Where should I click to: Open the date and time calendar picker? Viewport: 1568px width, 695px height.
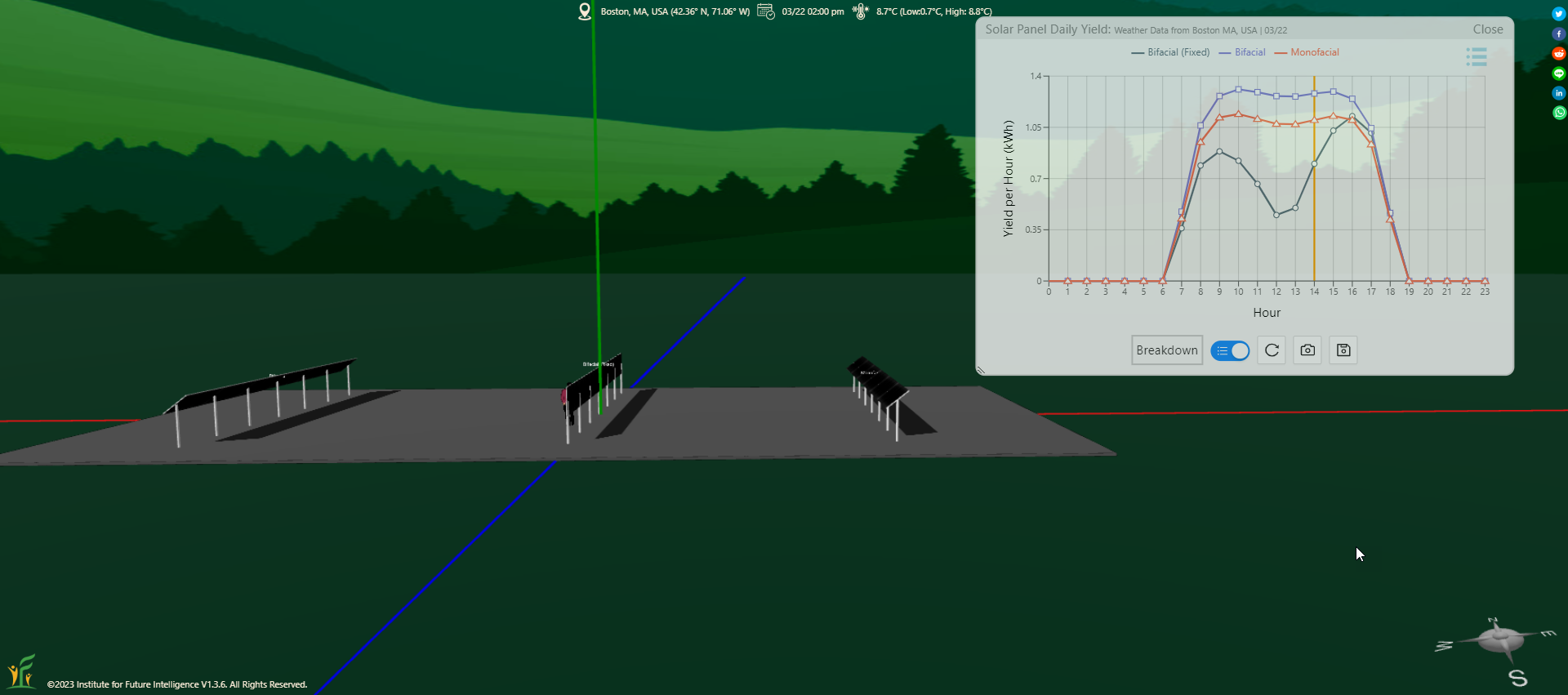(766, 11)
